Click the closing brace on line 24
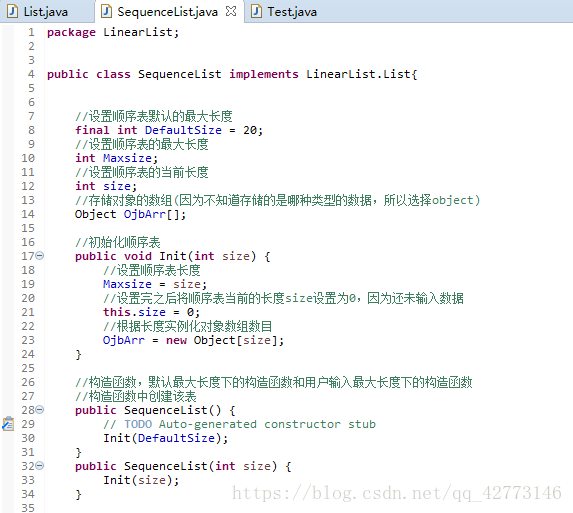The width and height of the screenshot is (573, 513). click(78, 354)
